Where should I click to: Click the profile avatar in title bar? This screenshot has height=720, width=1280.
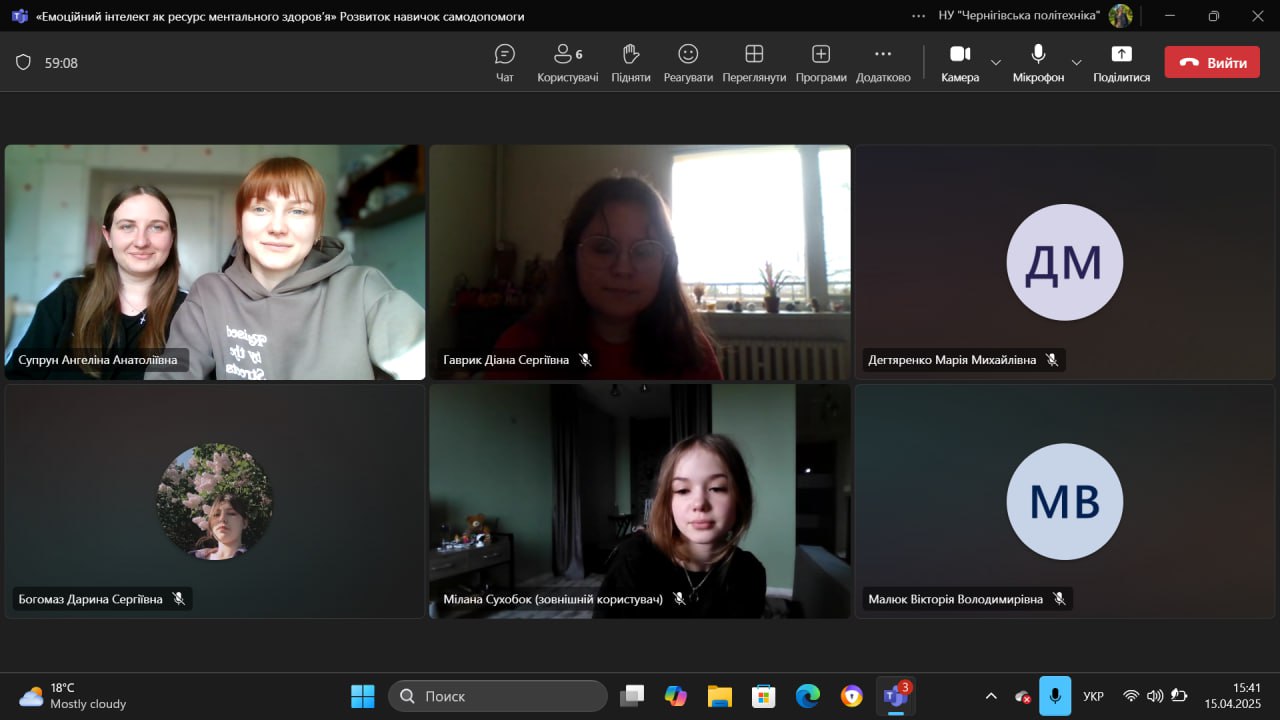click(1120, 16)
